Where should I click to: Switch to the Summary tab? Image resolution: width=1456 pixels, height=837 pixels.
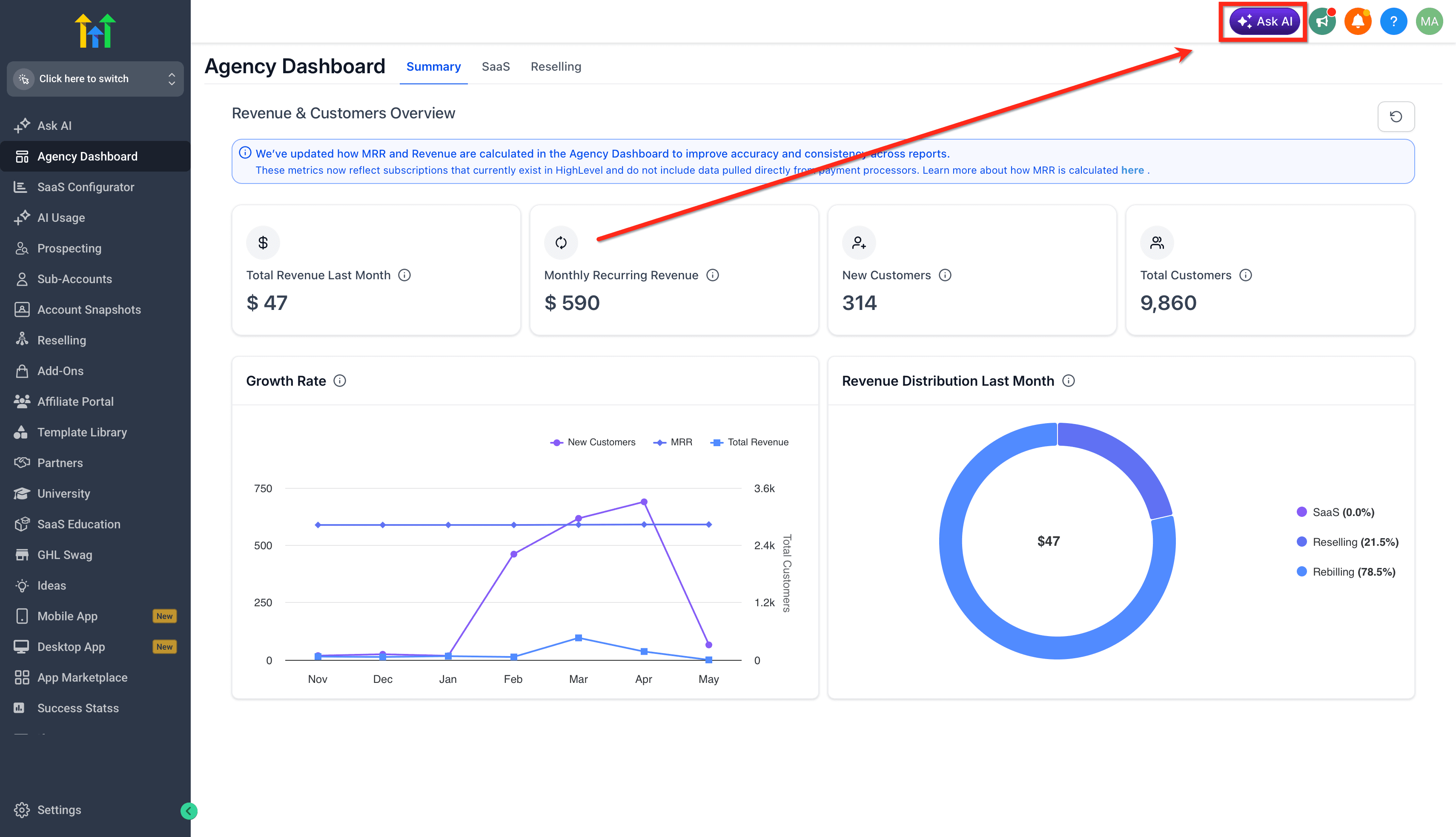tap(433, 67)
